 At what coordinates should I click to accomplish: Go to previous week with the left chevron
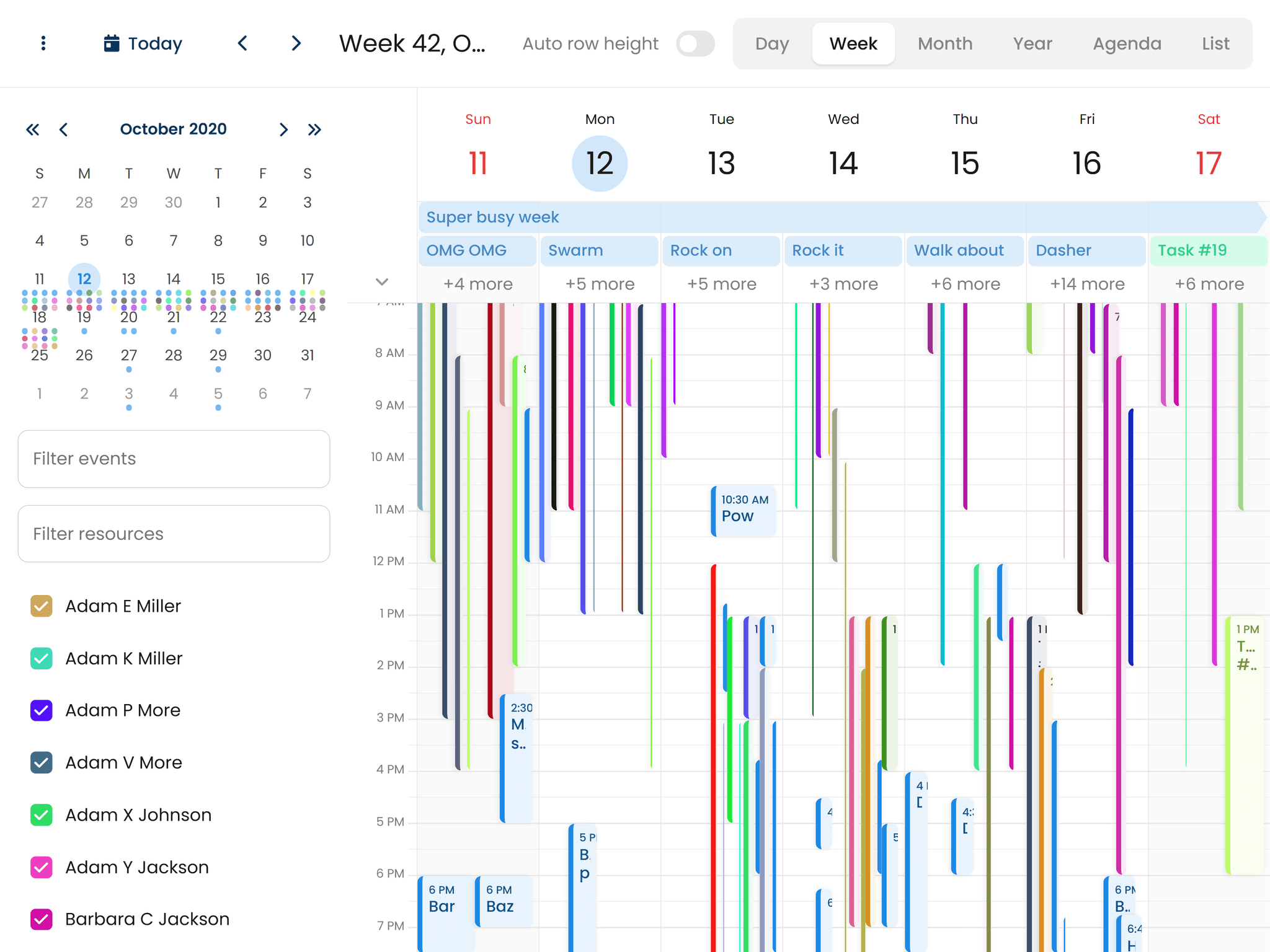click(x=243, y=43)
